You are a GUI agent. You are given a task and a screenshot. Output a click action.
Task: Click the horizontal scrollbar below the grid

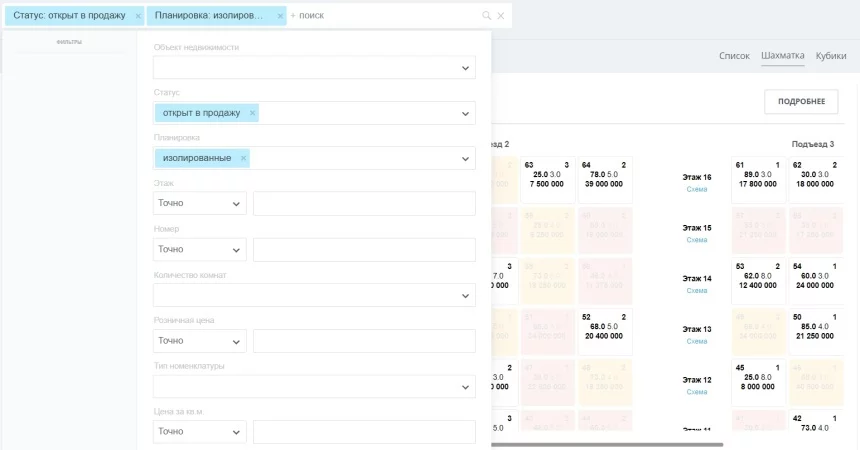(607, 445)
